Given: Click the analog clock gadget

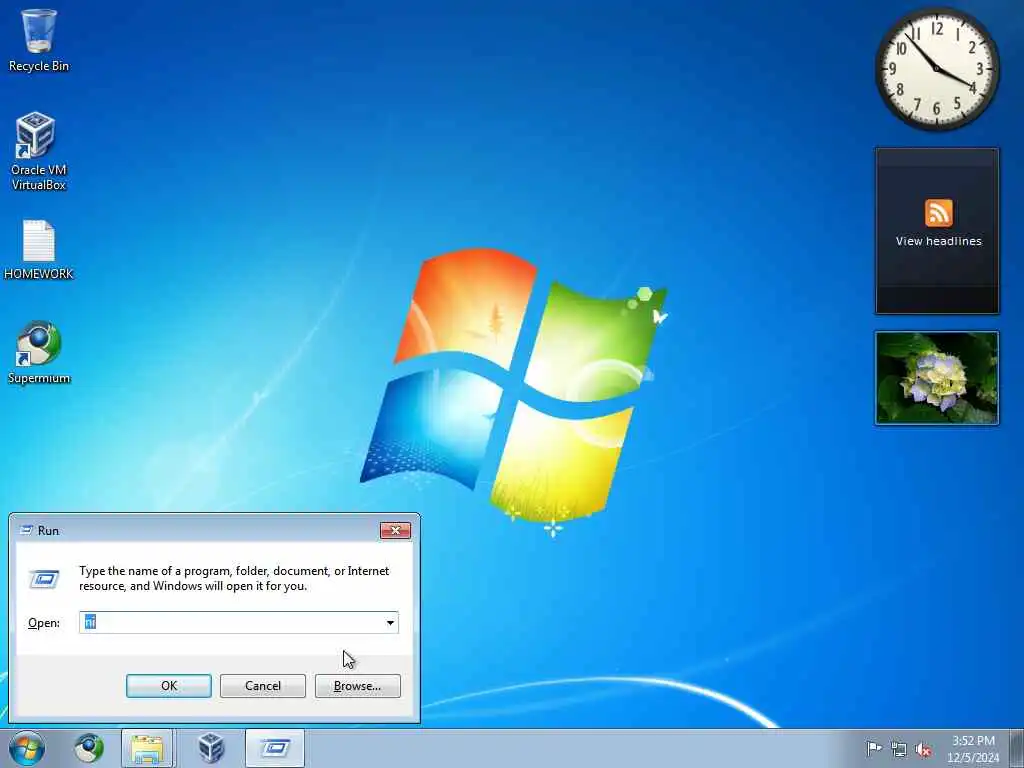Looking at the screenshot, I should (937, 69).
